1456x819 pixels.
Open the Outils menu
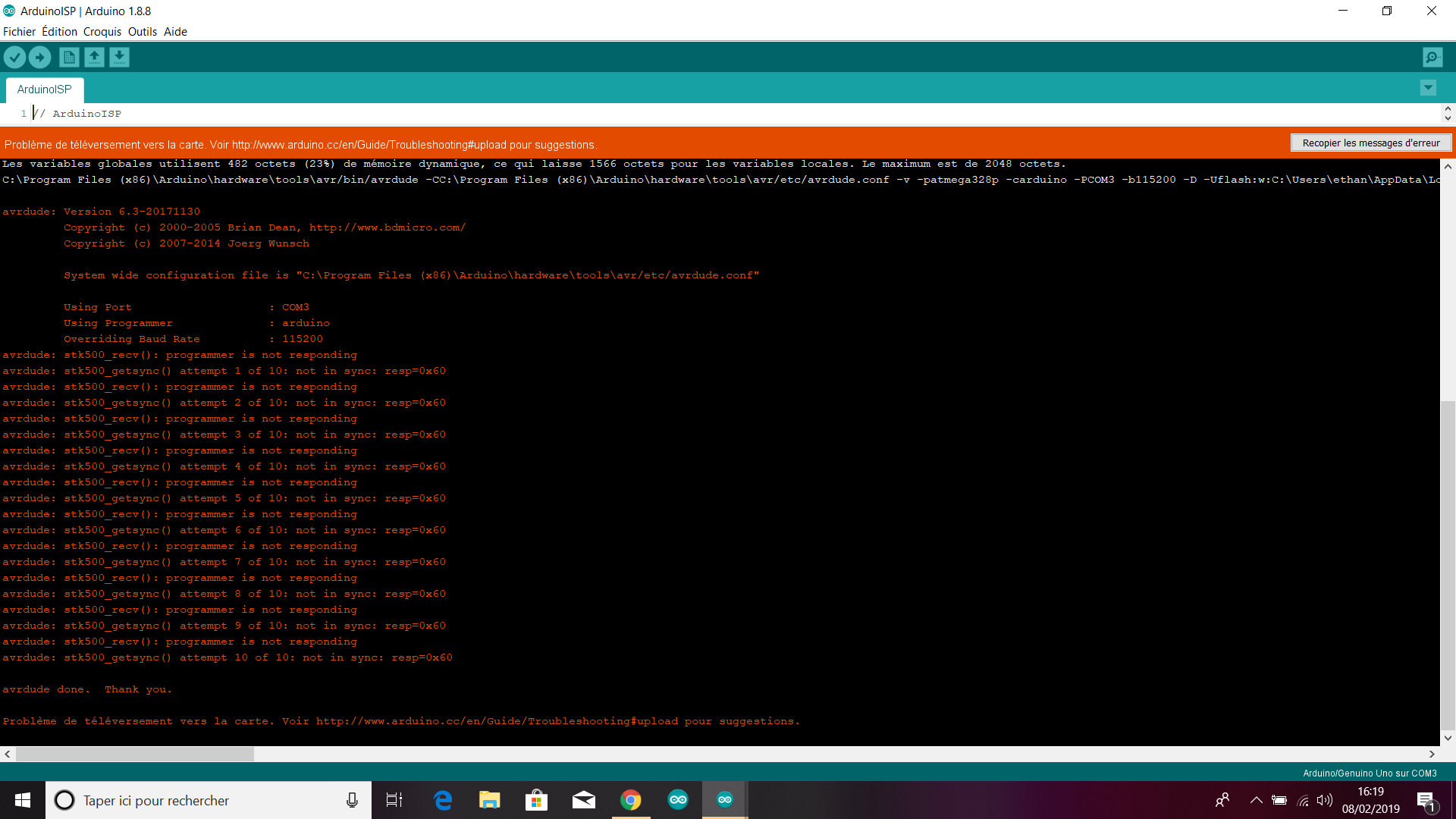coord(142,32)
